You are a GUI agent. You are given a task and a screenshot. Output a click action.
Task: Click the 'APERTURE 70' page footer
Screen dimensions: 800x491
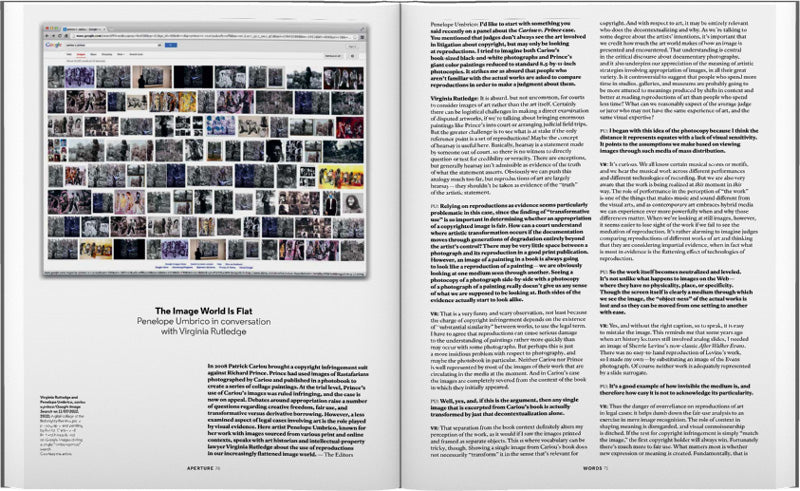point(204,468)
